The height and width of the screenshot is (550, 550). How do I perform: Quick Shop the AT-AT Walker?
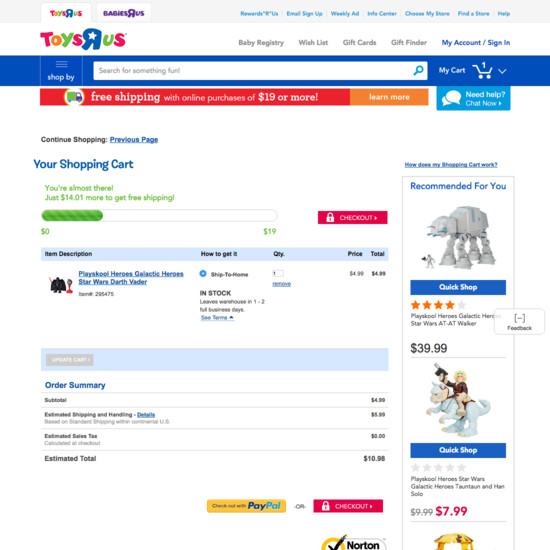458,287
